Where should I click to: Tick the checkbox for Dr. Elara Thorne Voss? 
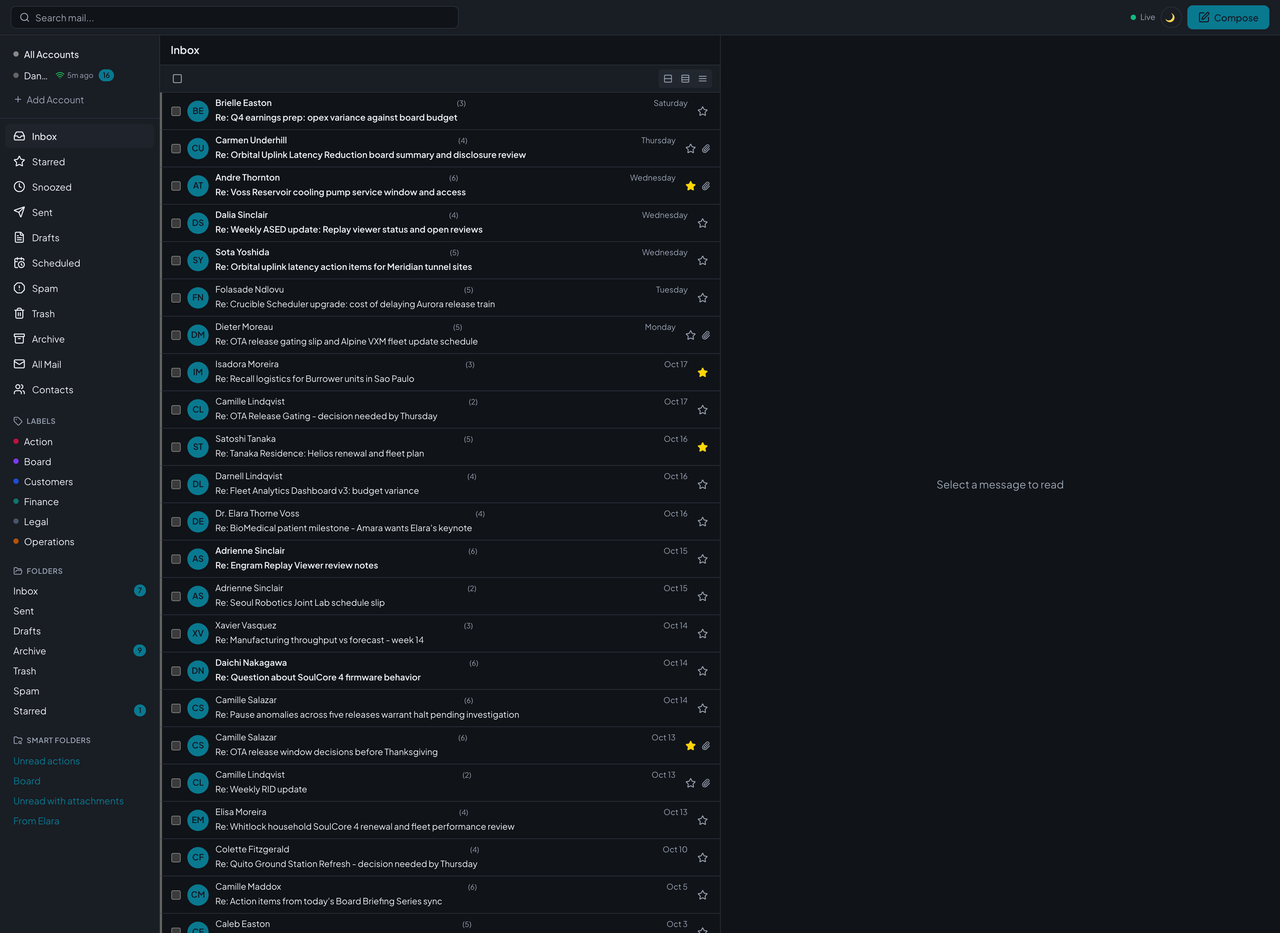176,522
